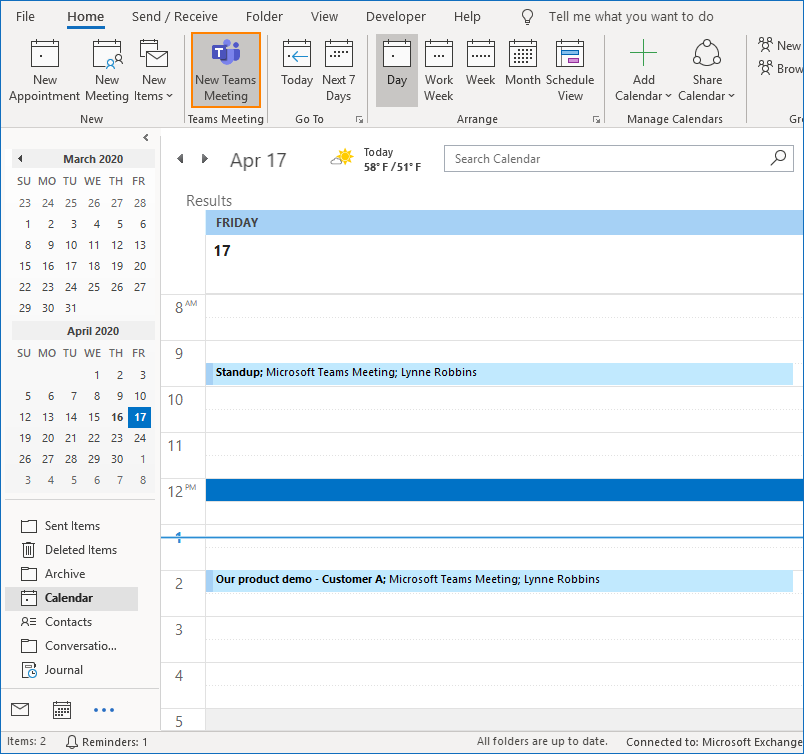Image resolution: width=804 pixels, height=754 pixels.
Task: Click the search magnifier icon
Action: click(778, 158)
